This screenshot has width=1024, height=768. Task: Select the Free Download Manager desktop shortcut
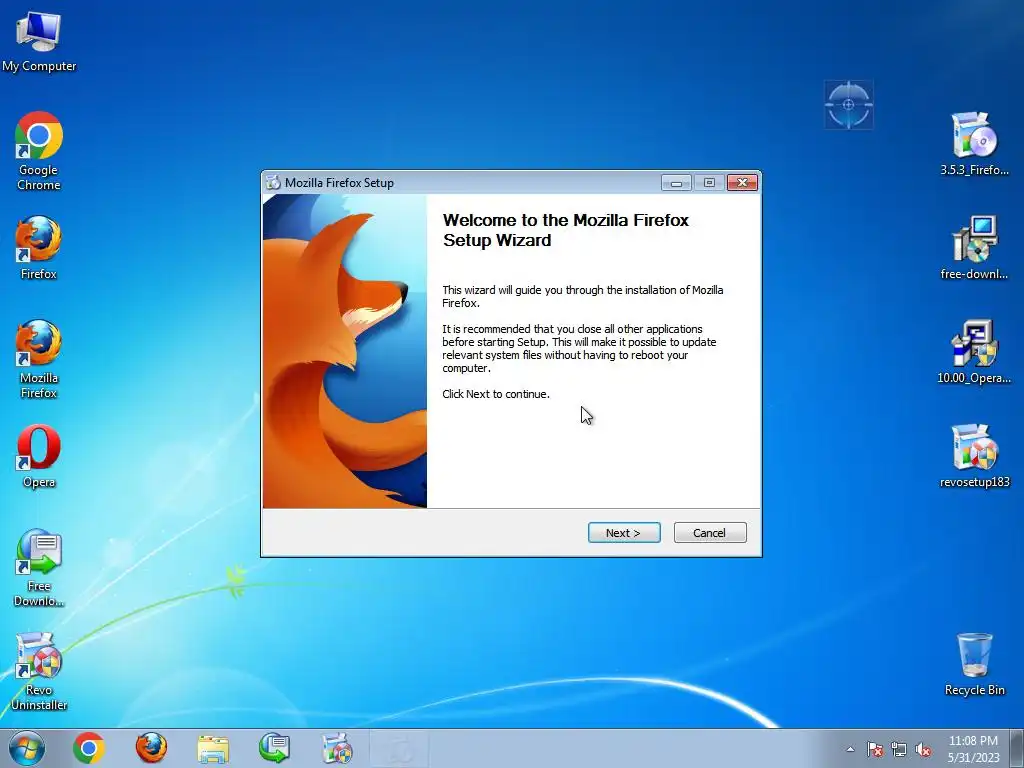click(39, 568)
